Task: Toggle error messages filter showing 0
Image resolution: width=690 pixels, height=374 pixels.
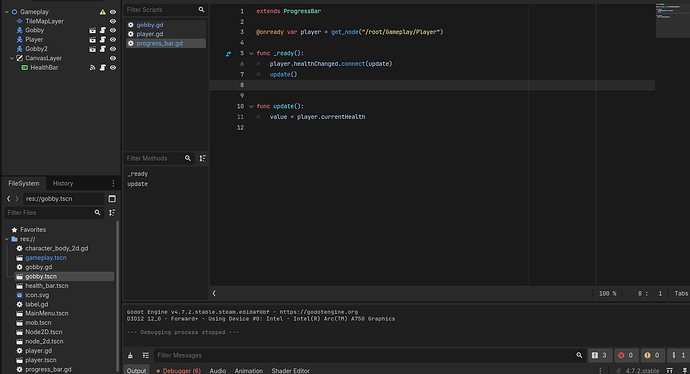Action: 626,356
